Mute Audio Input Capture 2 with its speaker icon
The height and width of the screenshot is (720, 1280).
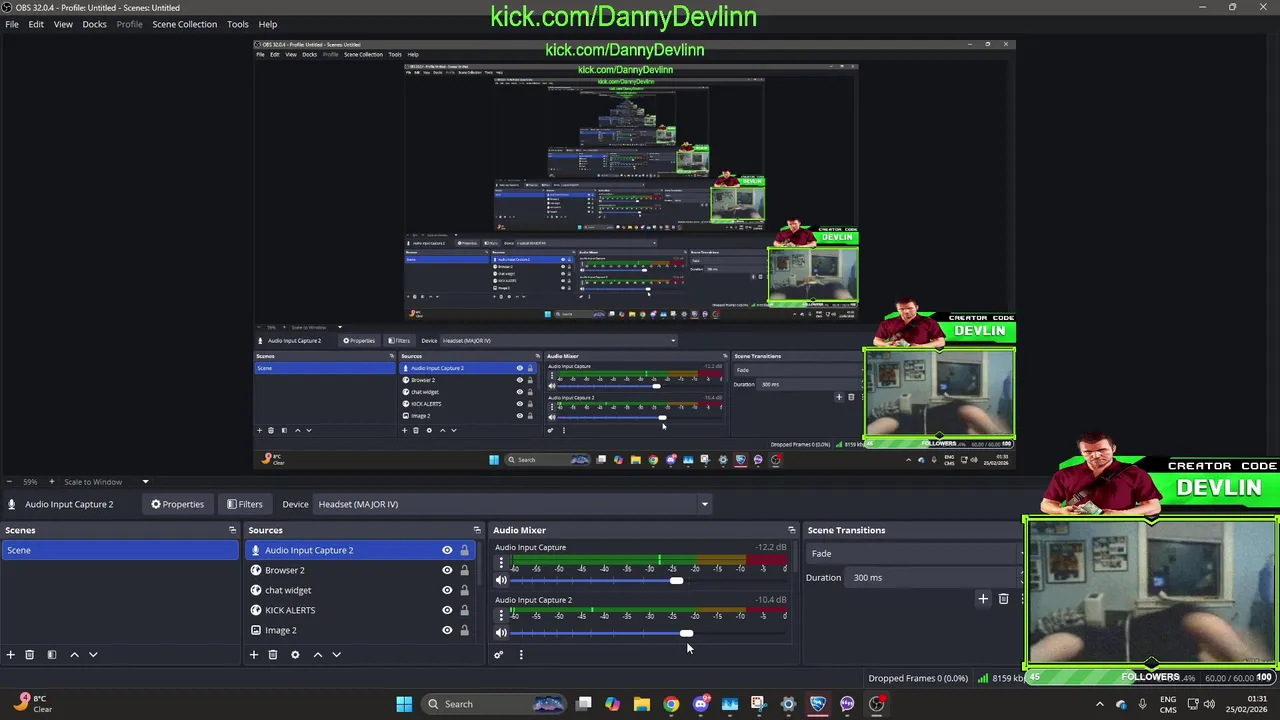pos(501,633)
